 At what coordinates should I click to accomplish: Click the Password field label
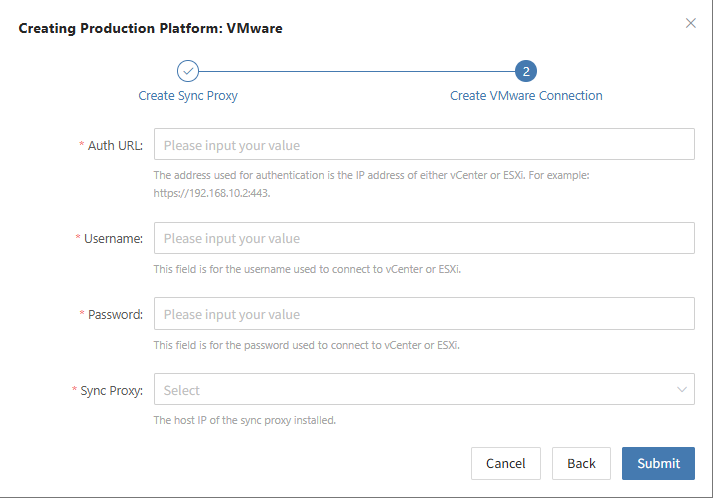115,315
